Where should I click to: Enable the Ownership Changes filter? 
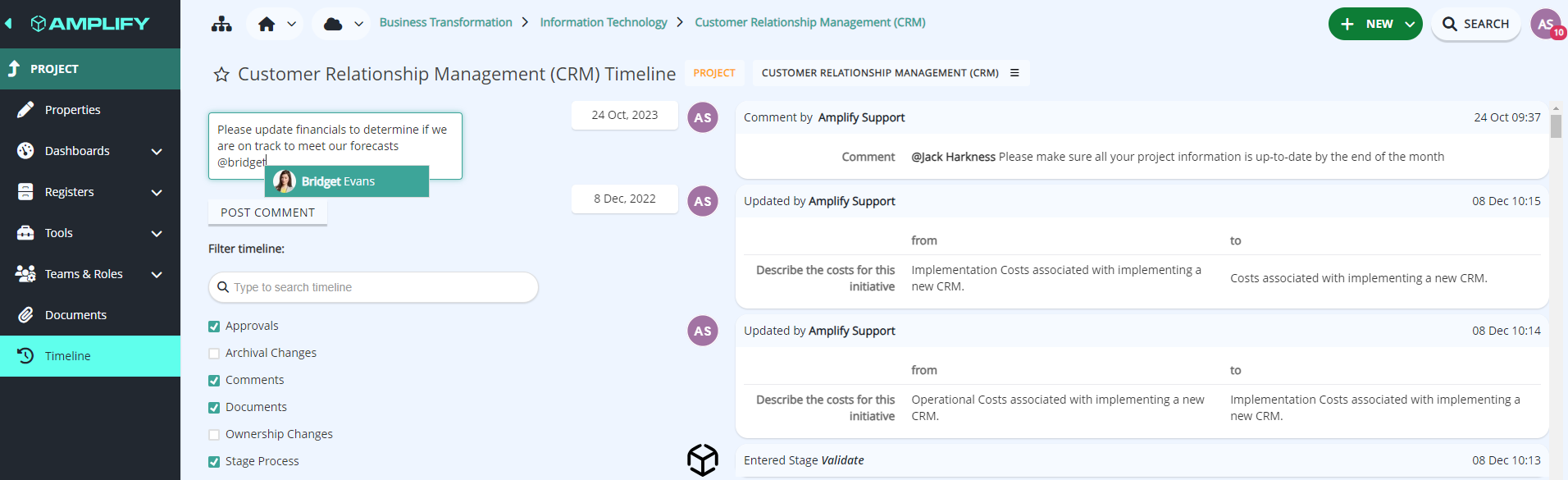[214, 435]
